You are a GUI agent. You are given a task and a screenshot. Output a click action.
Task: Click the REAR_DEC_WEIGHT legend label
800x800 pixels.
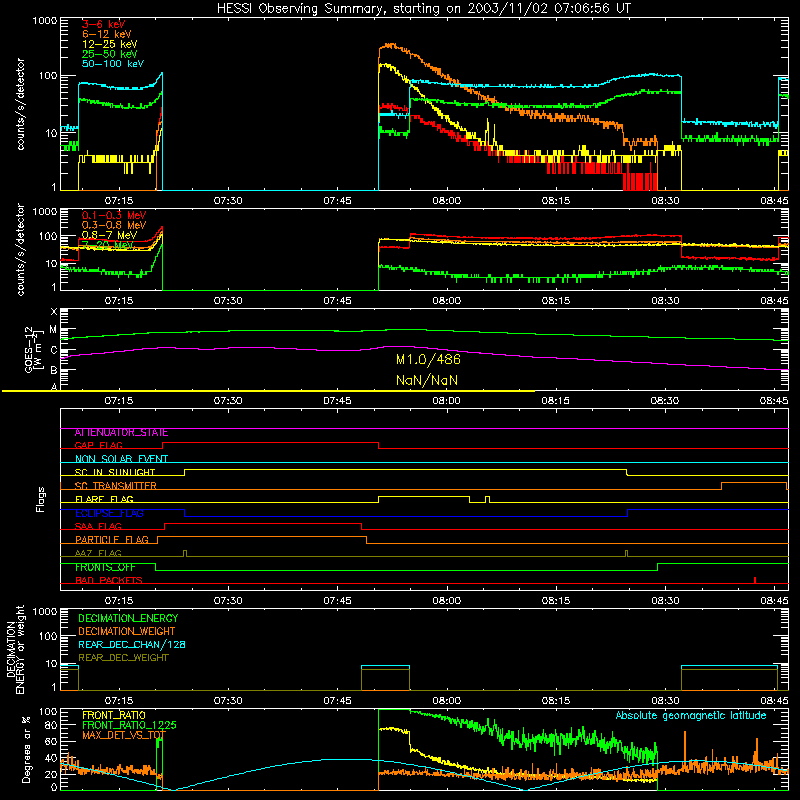point(123,658)
